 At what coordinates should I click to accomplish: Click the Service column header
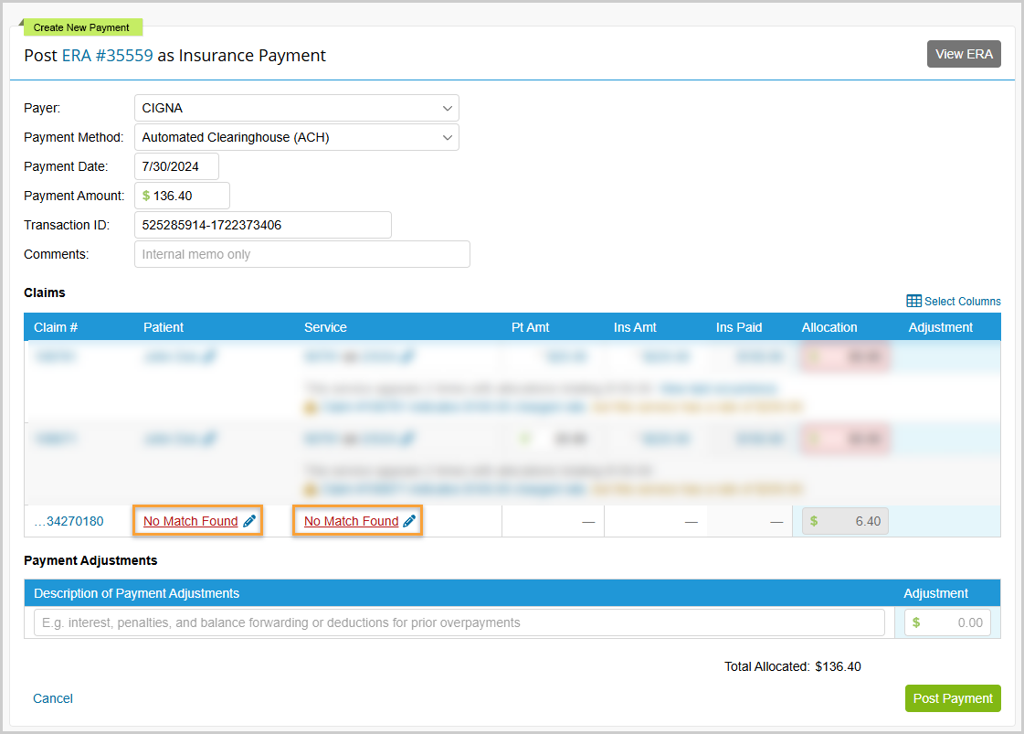[325, 327]
